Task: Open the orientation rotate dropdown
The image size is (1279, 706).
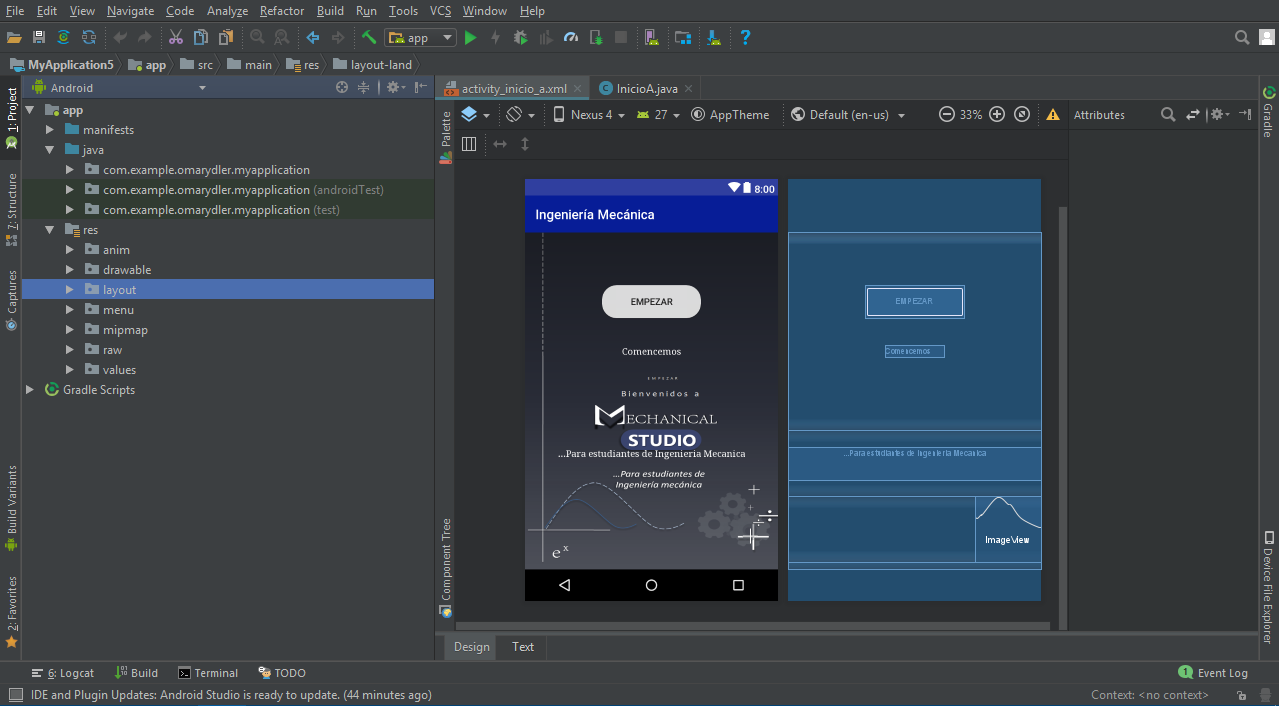Action: [520, 115]
